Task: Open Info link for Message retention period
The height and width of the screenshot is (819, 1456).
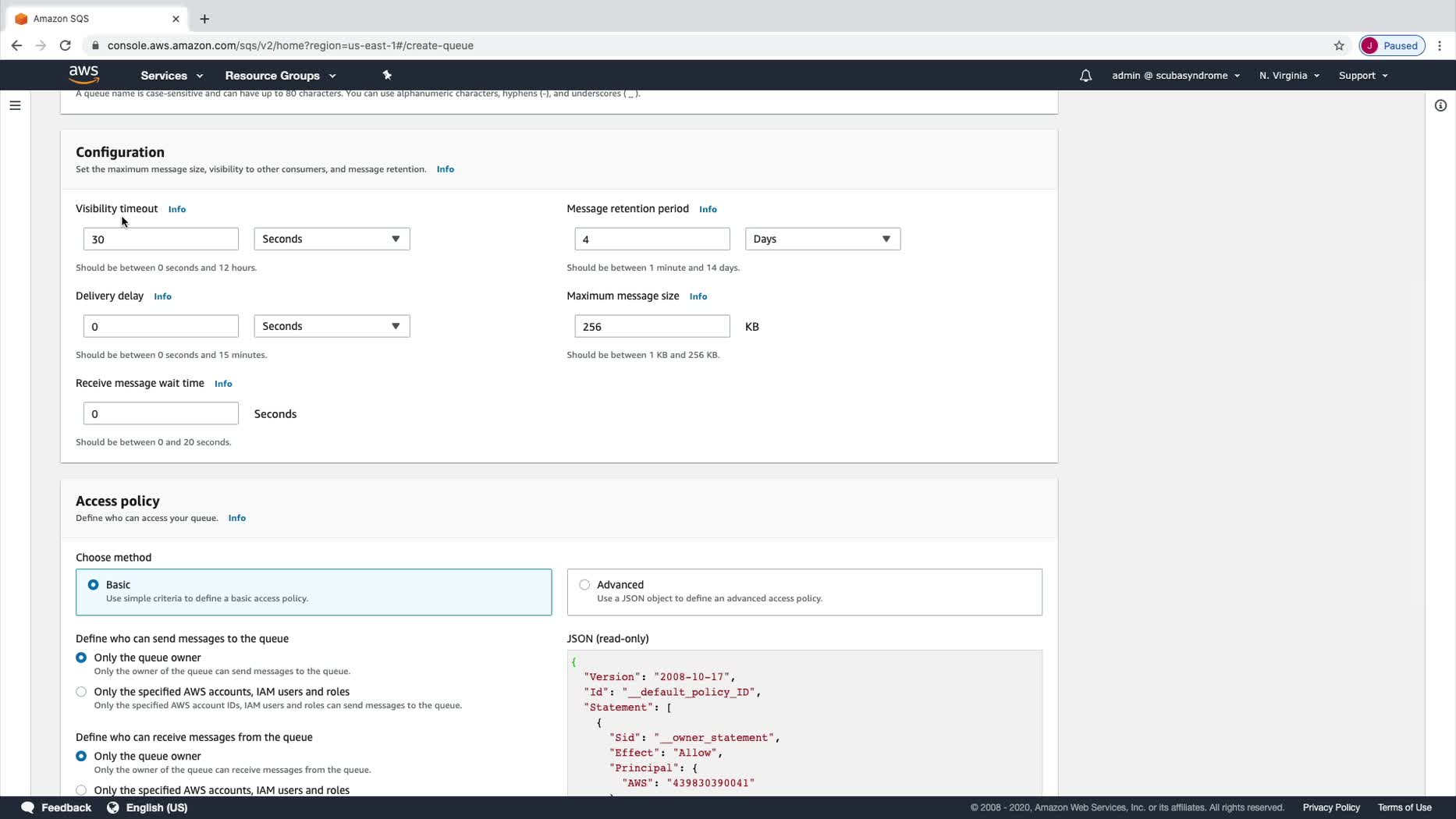Action: [708, 209]
